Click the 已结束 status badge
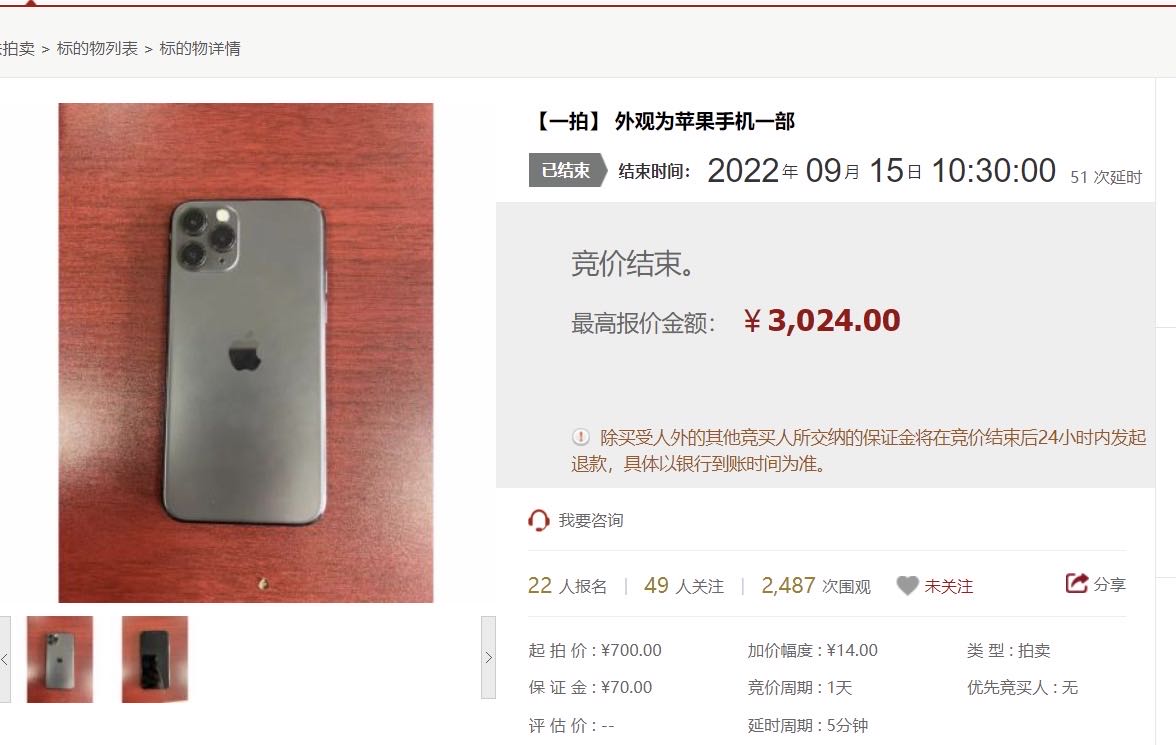The height and width of the screenshot is (745, 1176). click(x=566, y=170)
